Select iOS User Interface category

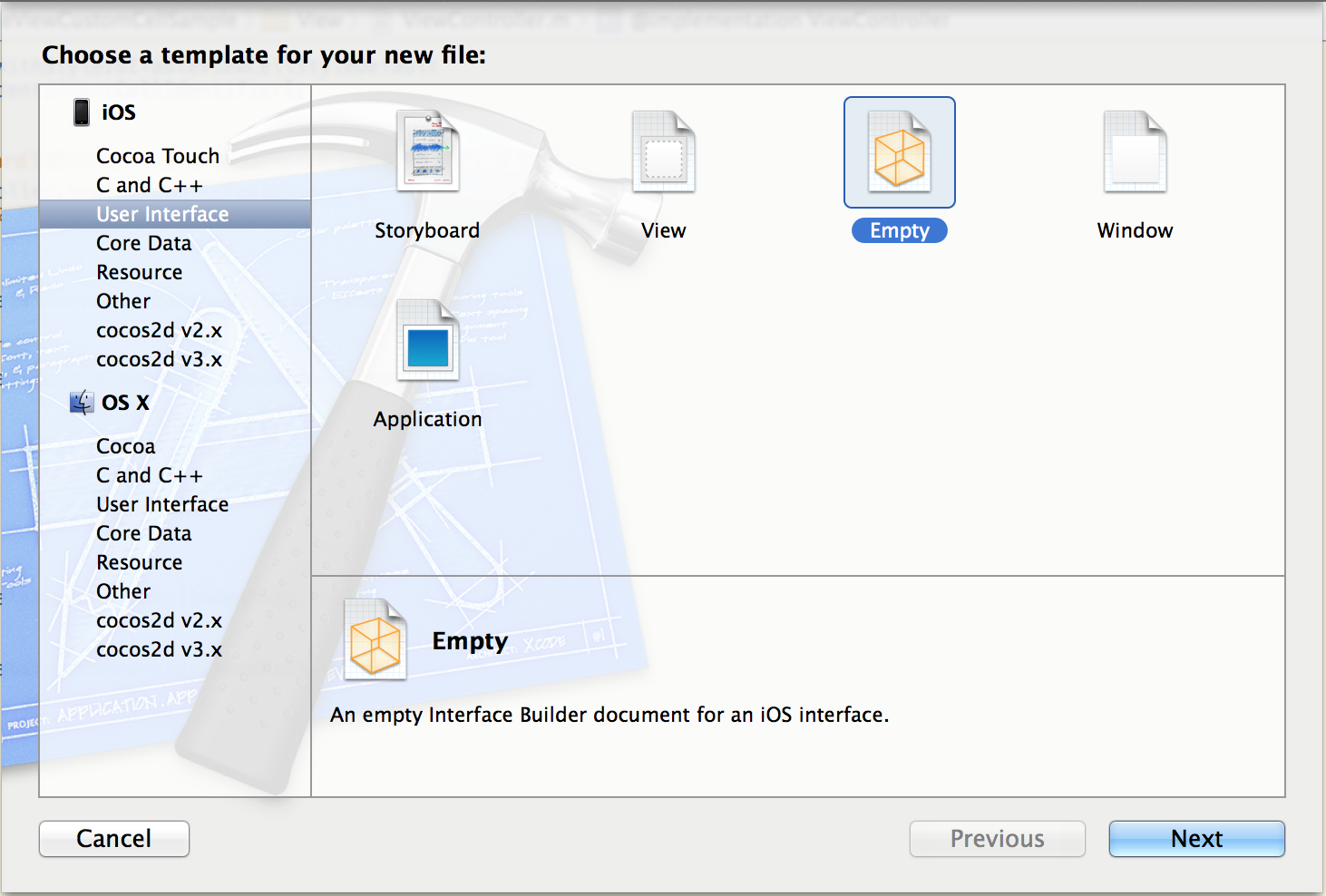(x=162, y=214)
